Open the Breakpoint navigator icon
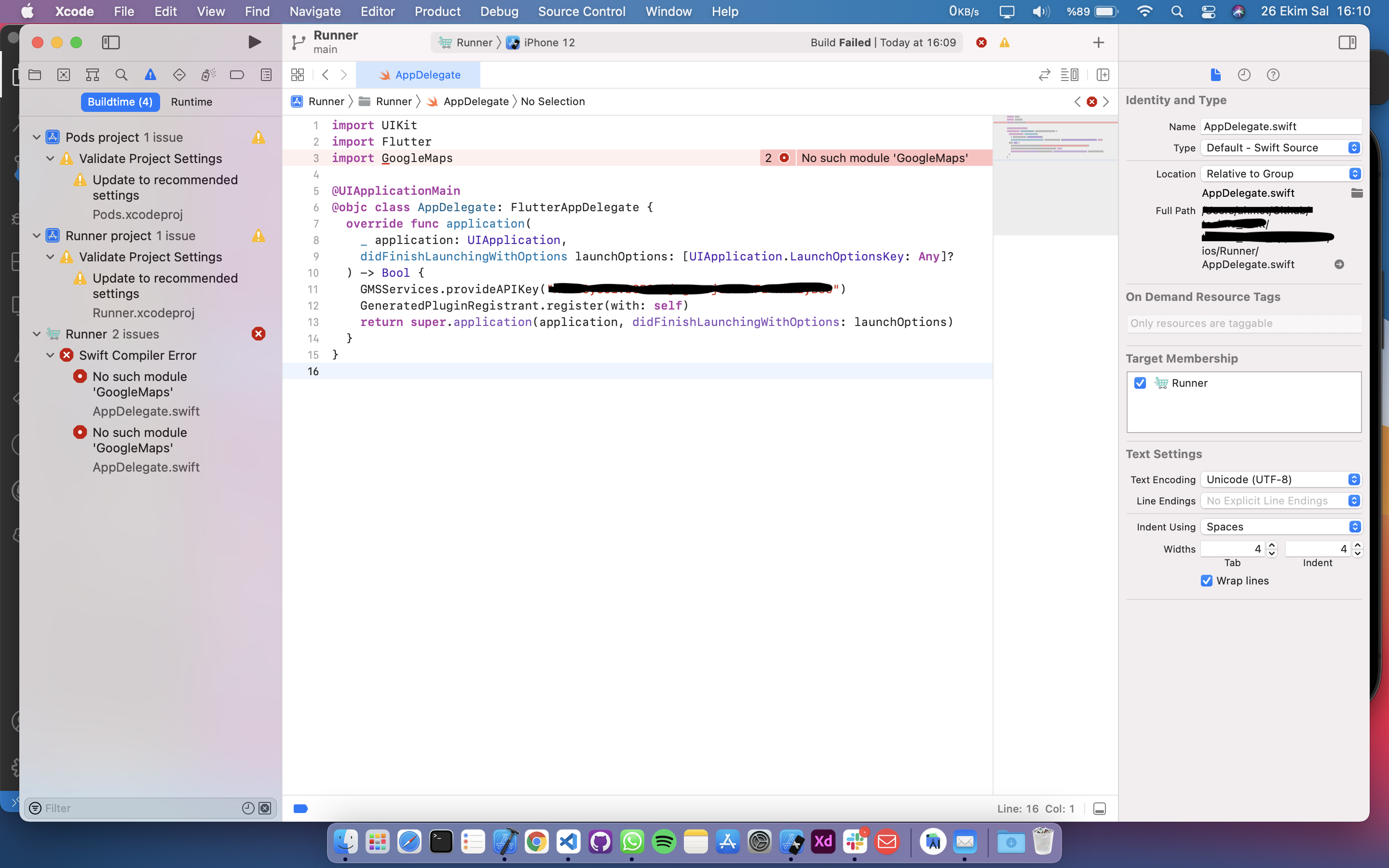Viewport: 1389px width, 868px height. pos(236,75)
